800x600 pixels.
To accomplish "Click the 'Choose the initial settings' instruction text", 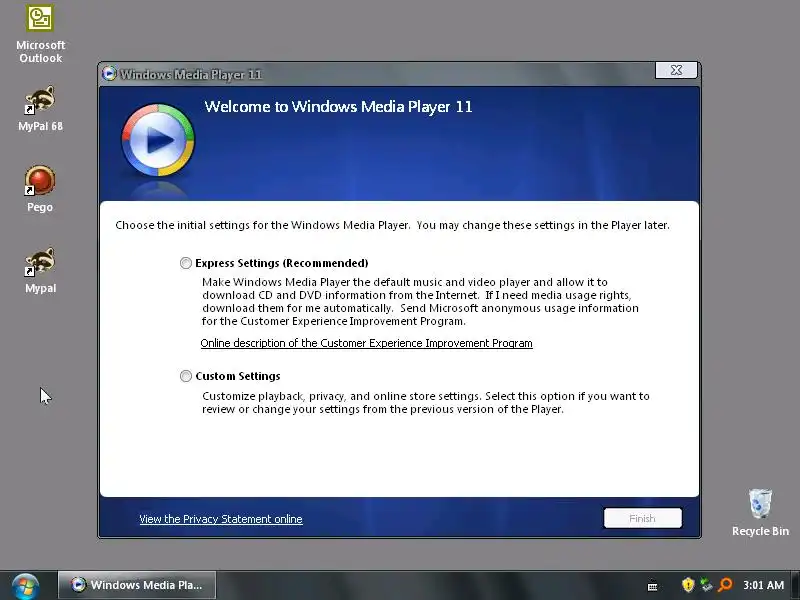I will [392, 226].
